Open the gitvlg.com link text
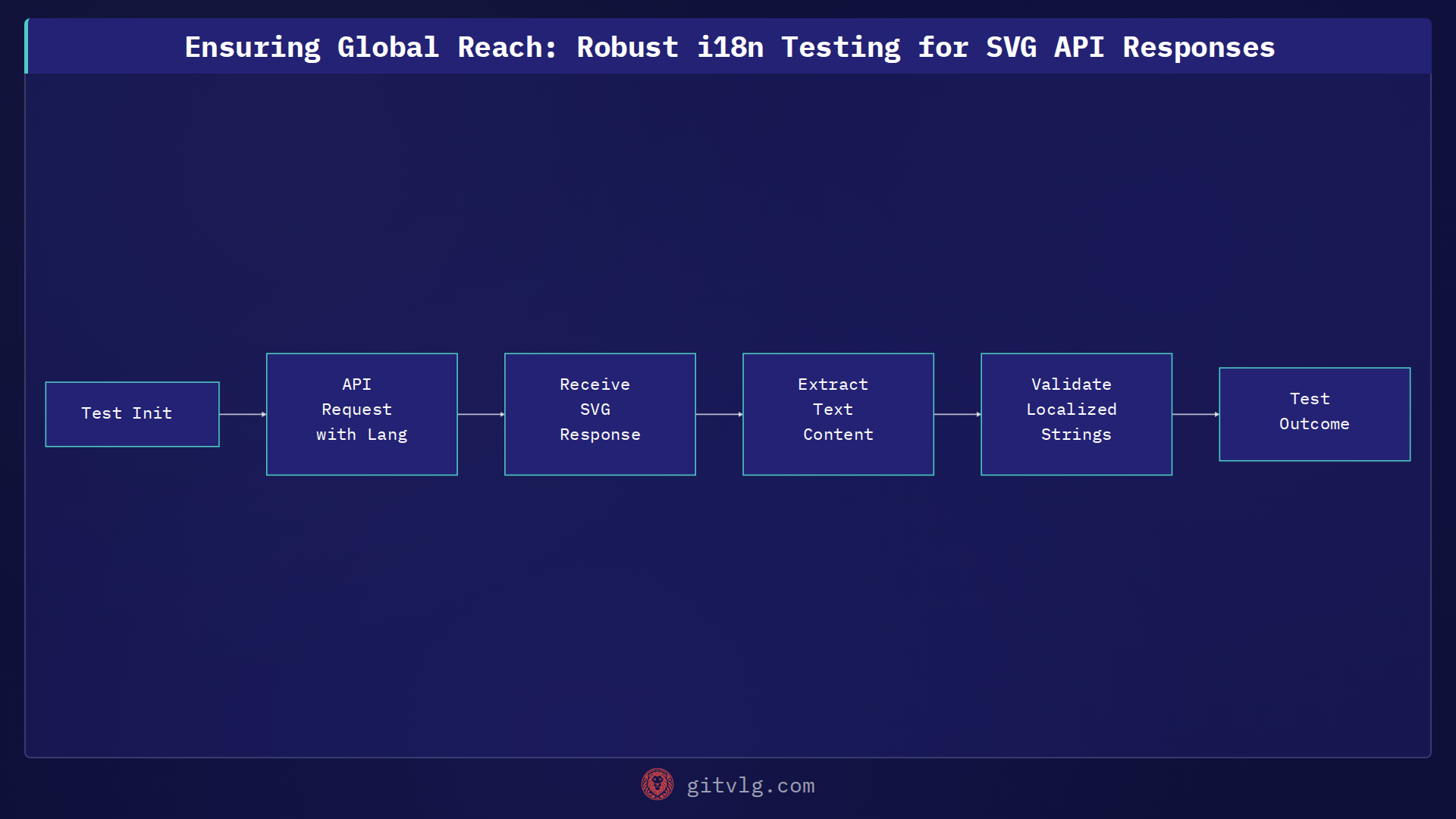This screenshot has width=1456, height=819. [751, 786]
